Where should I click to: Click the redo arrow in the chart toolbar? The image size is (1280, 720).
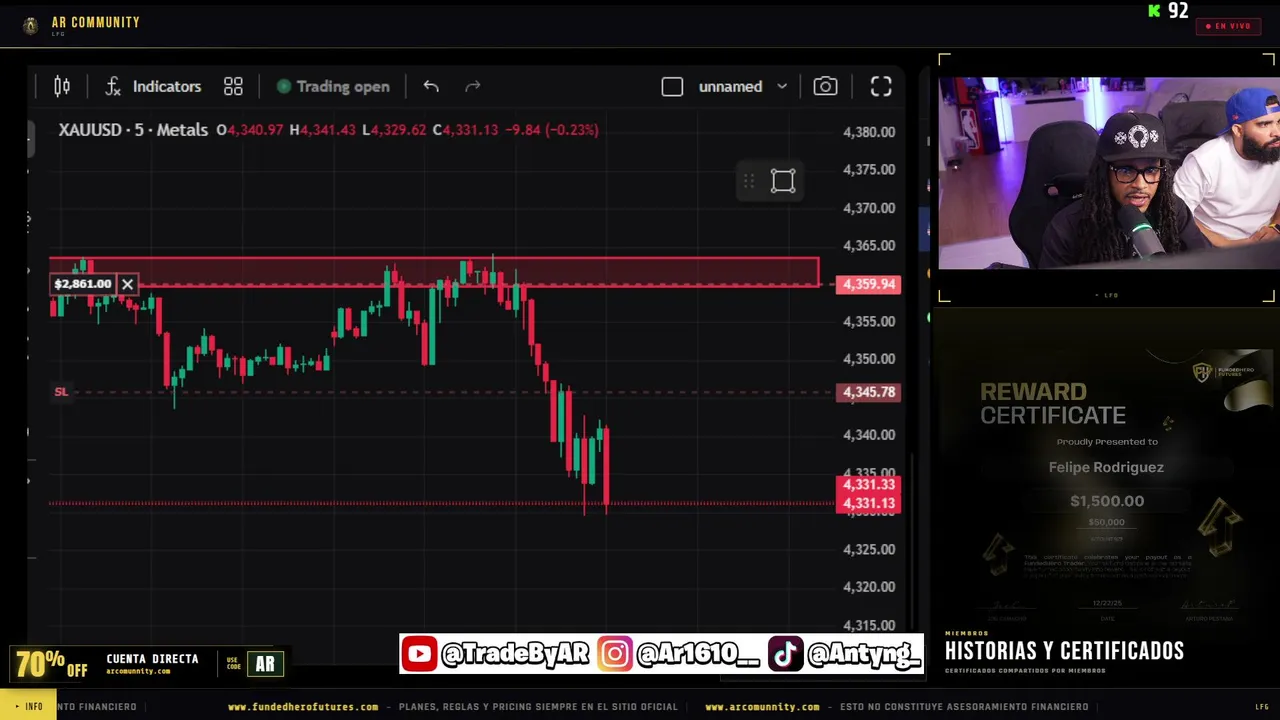(473, 87)
